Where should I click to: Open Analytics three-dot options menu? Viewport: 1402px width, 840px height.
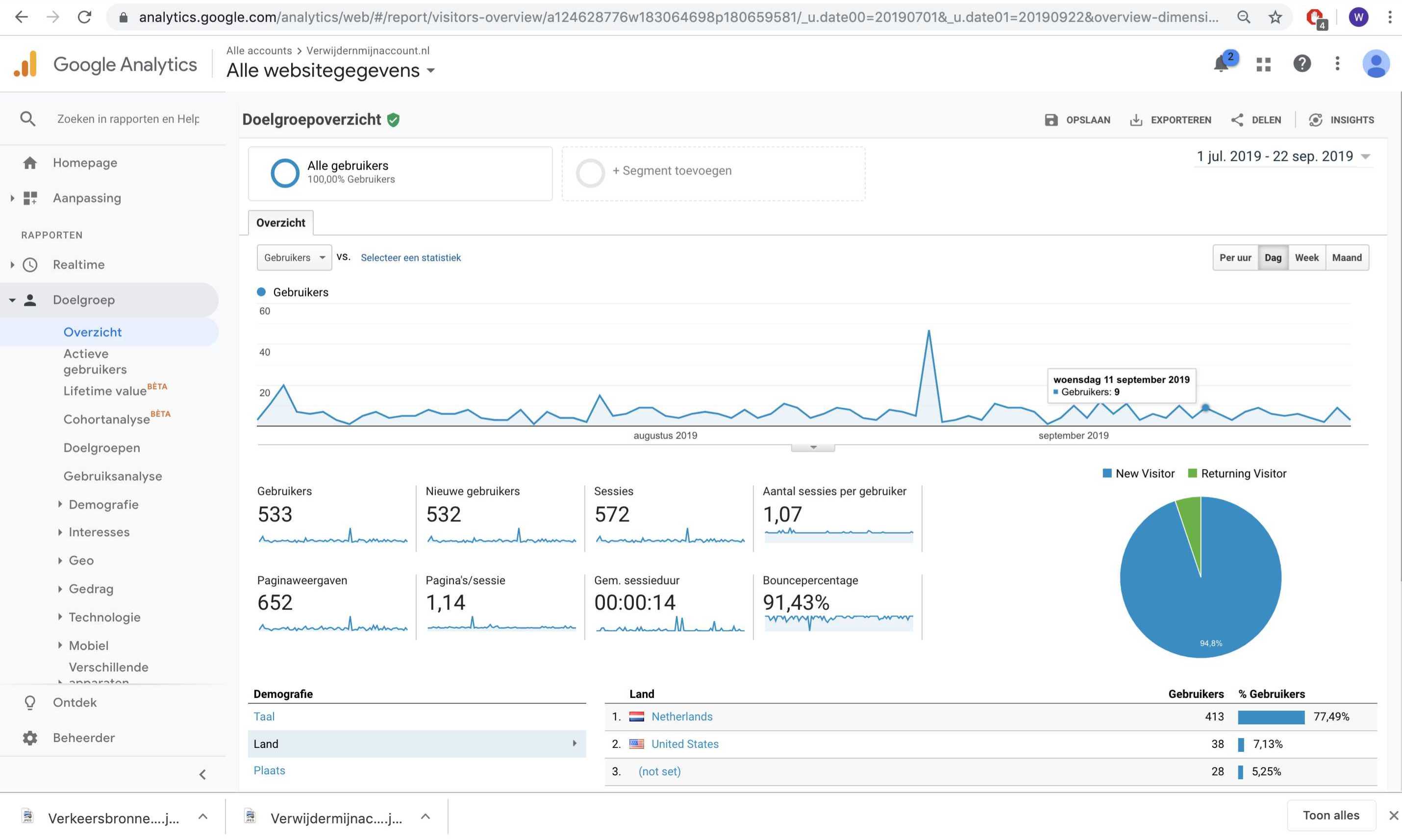[1337, 63]
